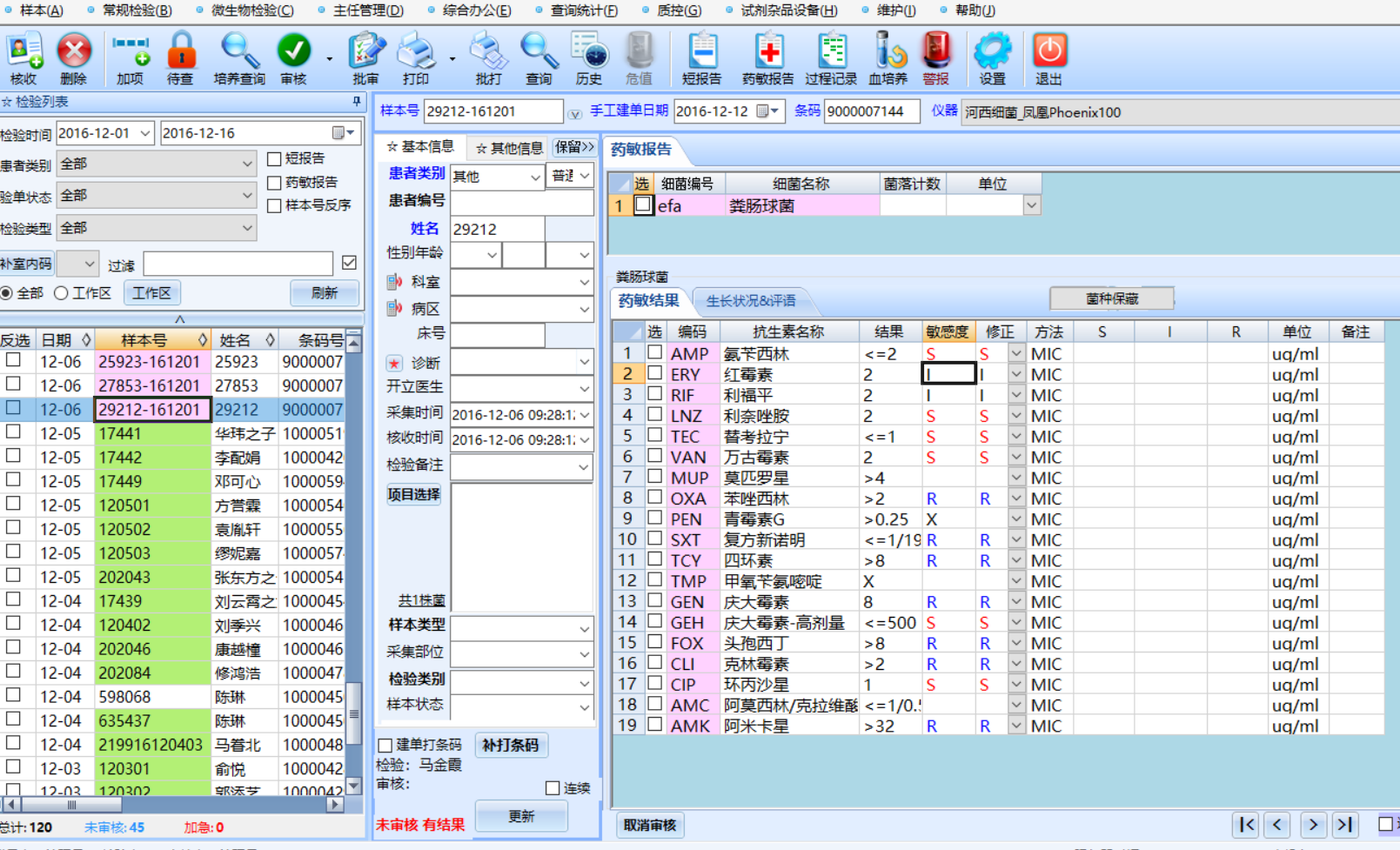Enable the 短报告 filter checkbox
The width and height of the screenshot is (1400, 850).
pos(274,158)
